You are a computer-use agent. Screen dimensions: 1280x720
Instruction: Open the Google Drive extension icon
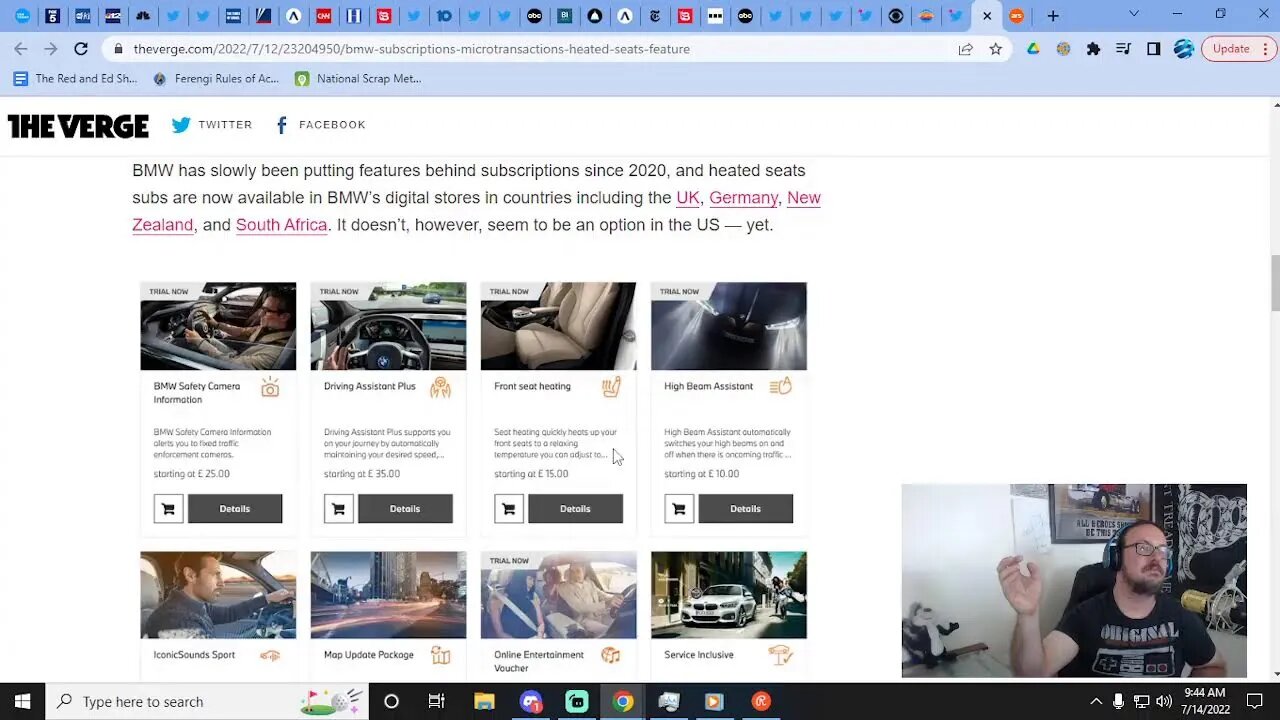point(1033,49)
